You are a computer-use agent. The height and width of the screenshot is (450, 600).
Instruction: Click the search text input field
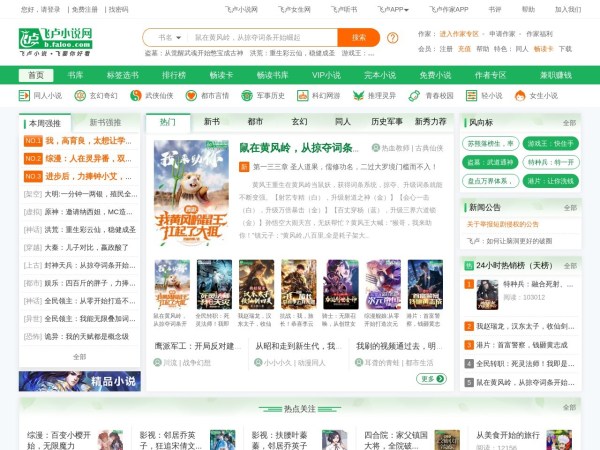tap(268, 37)
